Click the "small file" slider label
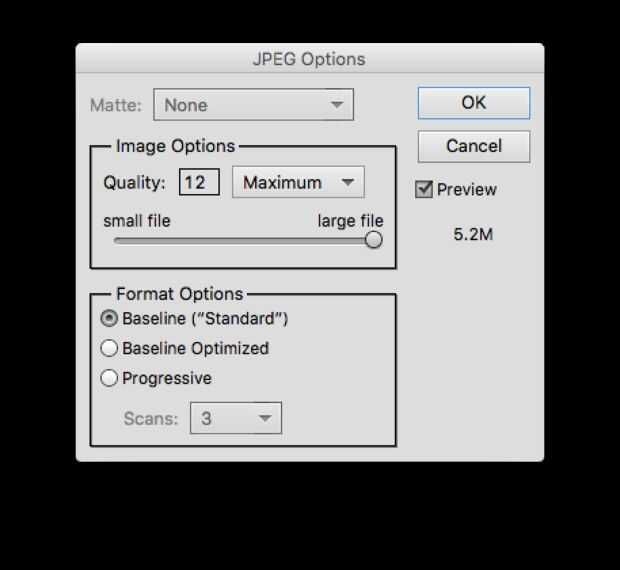The image size is (620, 570). 137,221
